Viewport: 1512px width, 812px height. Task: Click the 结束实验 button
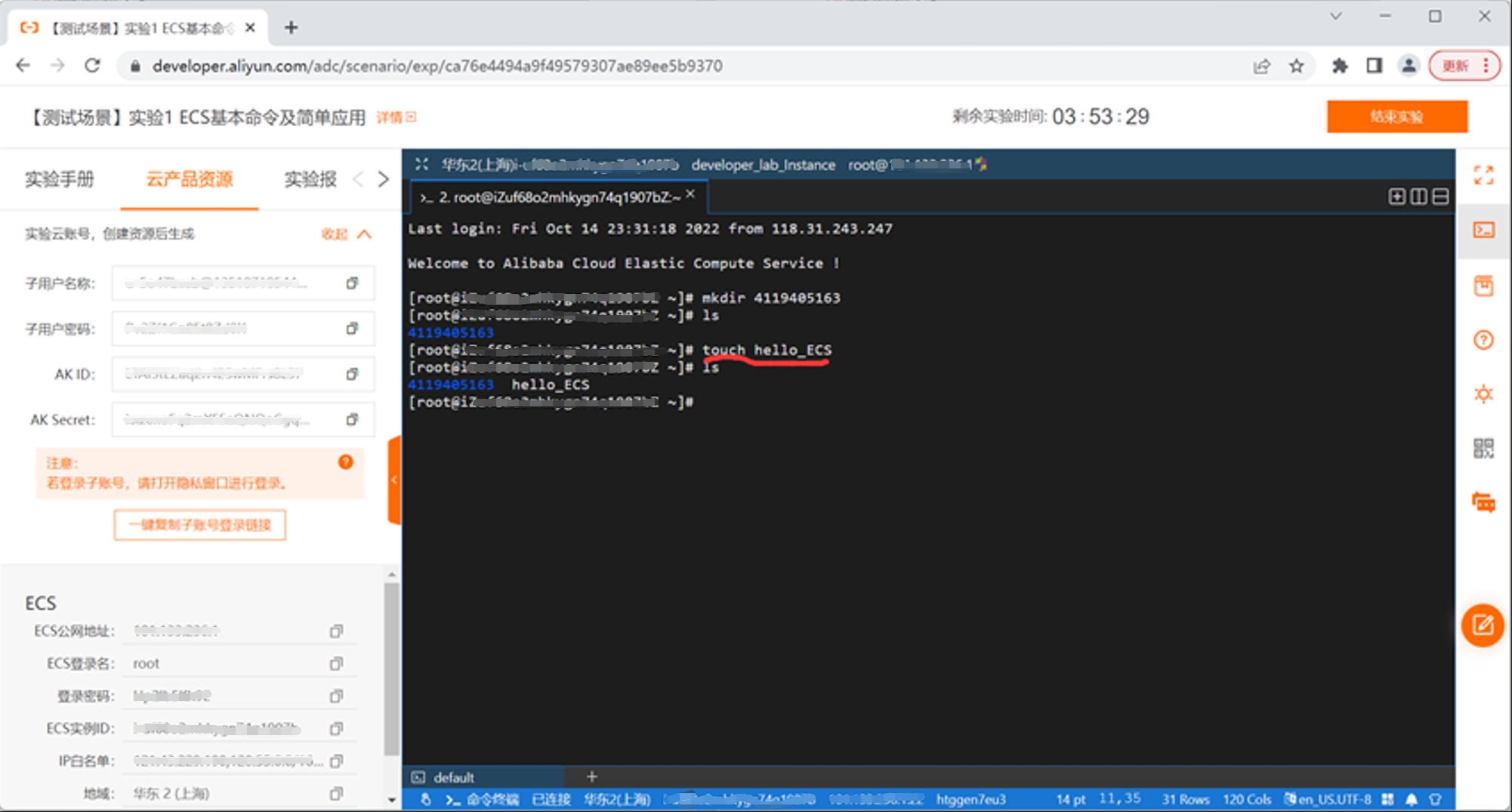(1397, 116)
